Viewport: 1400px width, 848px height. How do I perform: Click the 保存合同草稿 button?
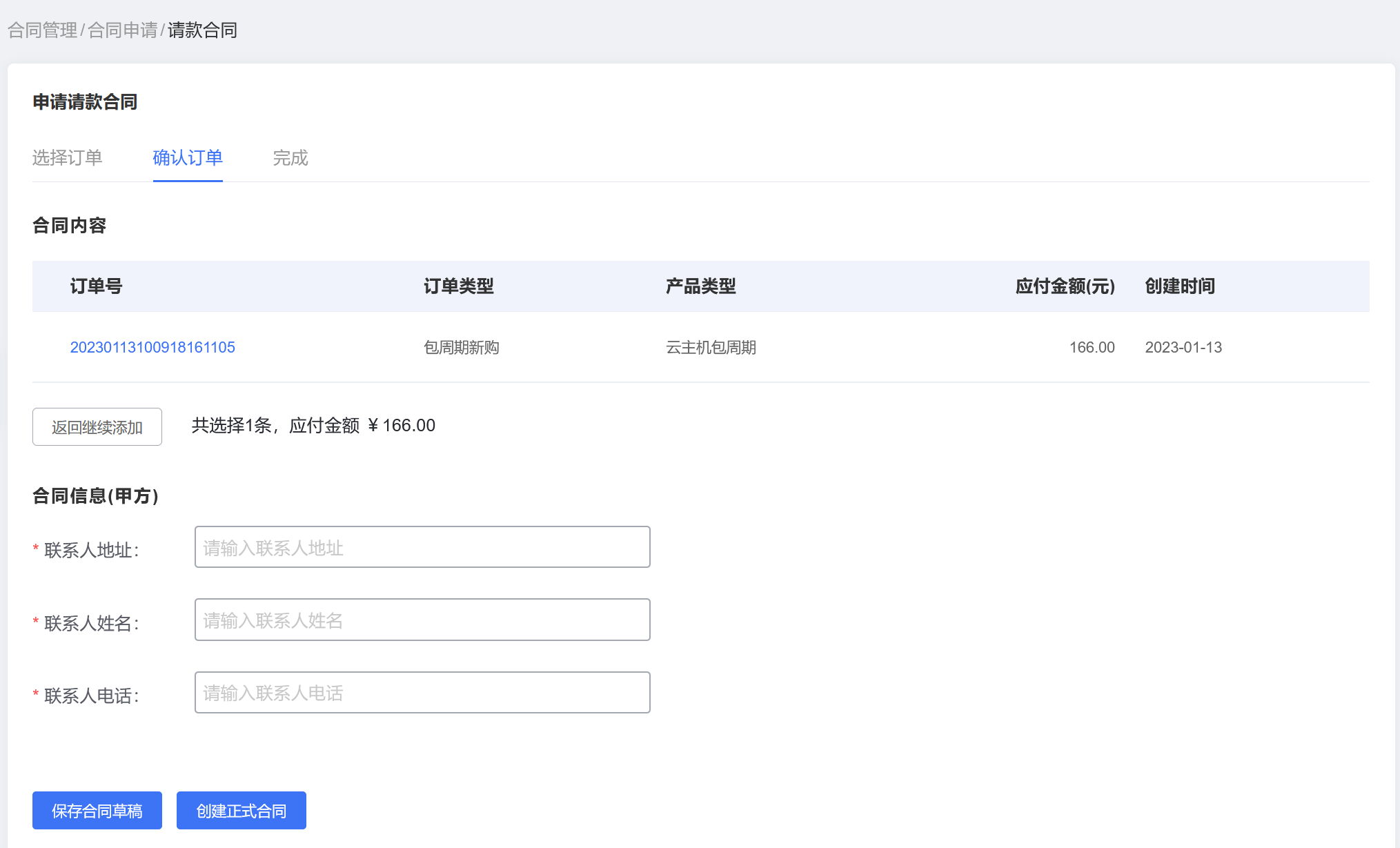tap(97, 811)
